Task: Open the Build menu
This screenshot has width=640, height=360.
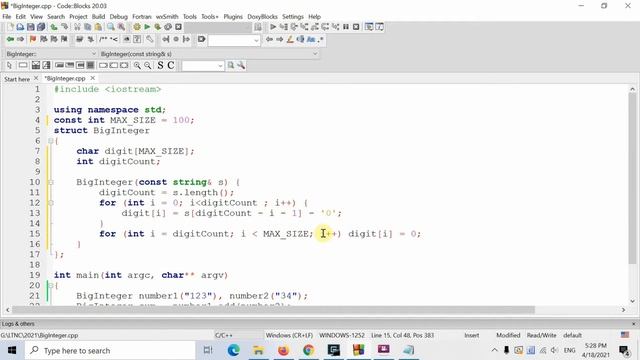Action: pos(98,17)
